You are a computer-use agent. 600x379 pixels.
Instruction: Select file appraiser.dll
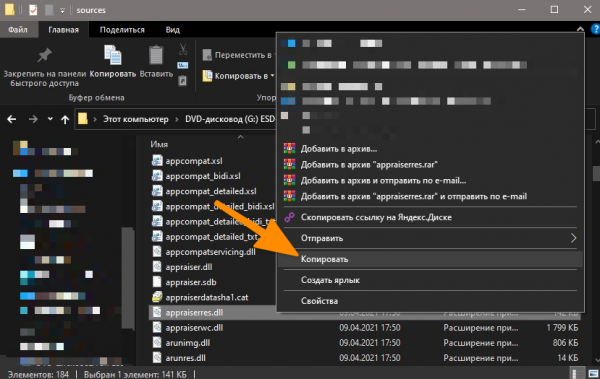click(x=189, y=267)
